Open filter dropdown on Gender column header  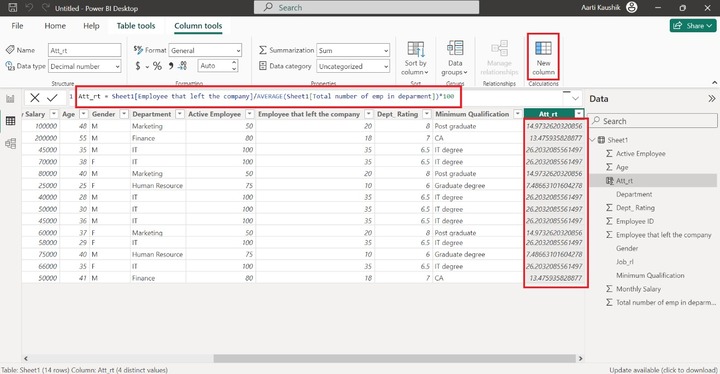(124, 113)
